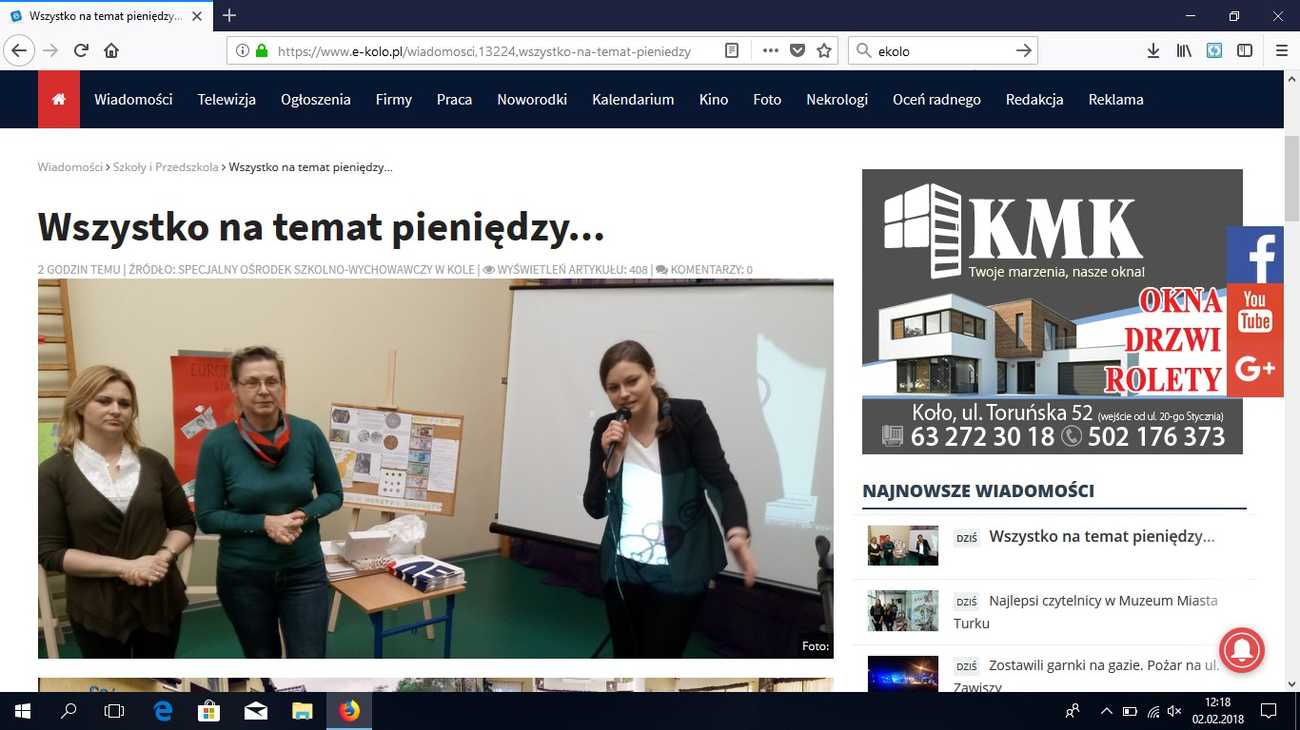Bookmark this page with star icon
Image resolution: width=1300 pixels, height=730 pixels.
coord(824,50)
